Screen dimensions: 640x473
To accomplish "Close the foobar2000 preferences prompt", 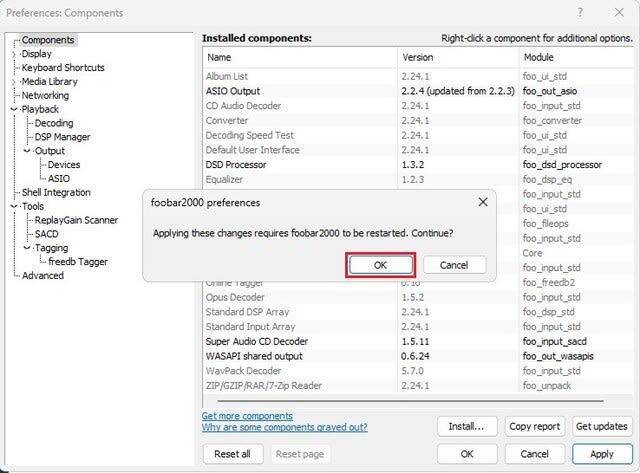I will pyautogui.click(x=483, y=202).
